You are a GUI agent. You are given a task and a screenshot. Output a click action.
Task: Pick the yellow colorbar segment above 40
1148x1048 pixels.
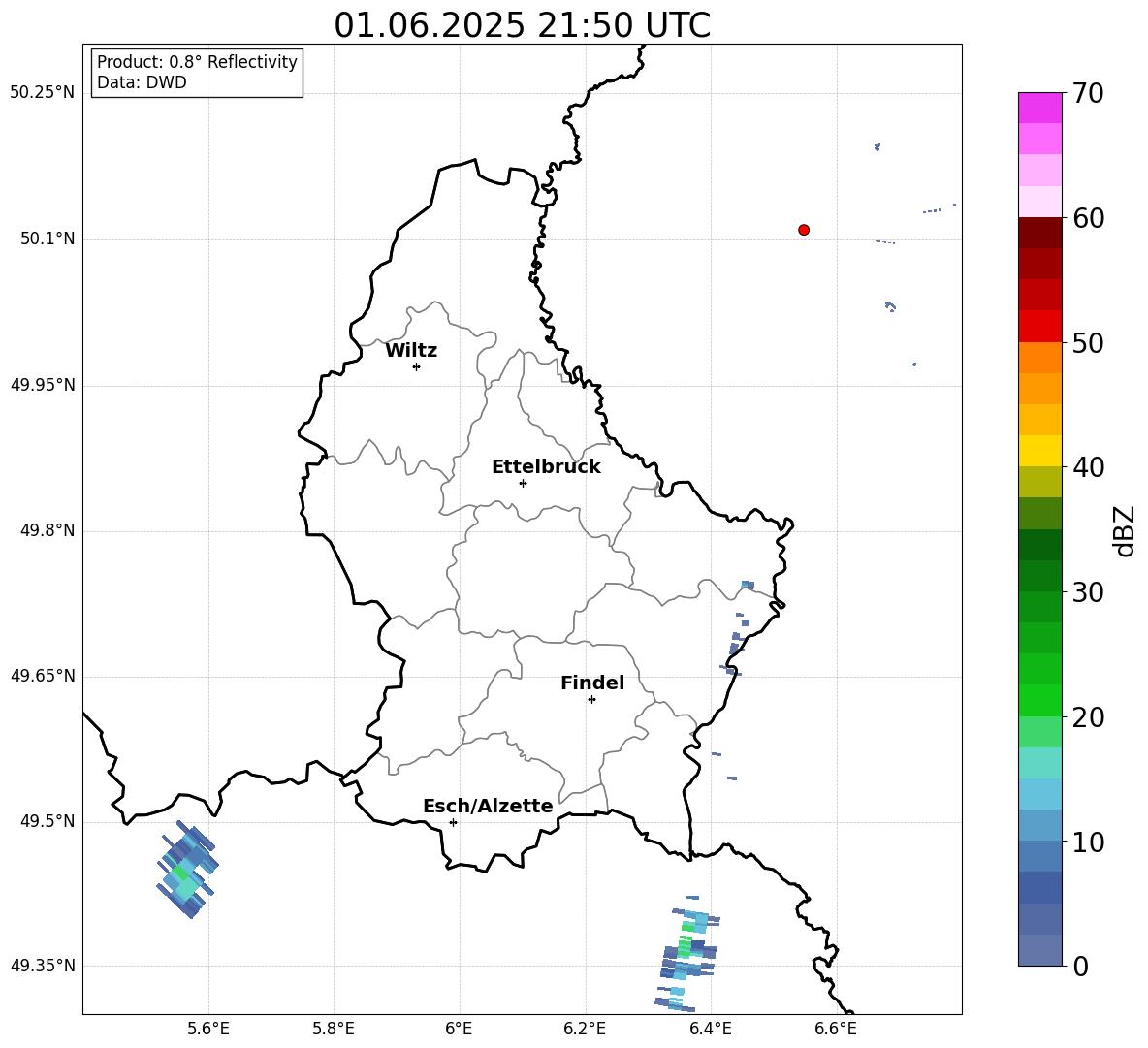tap(1039, 451)
